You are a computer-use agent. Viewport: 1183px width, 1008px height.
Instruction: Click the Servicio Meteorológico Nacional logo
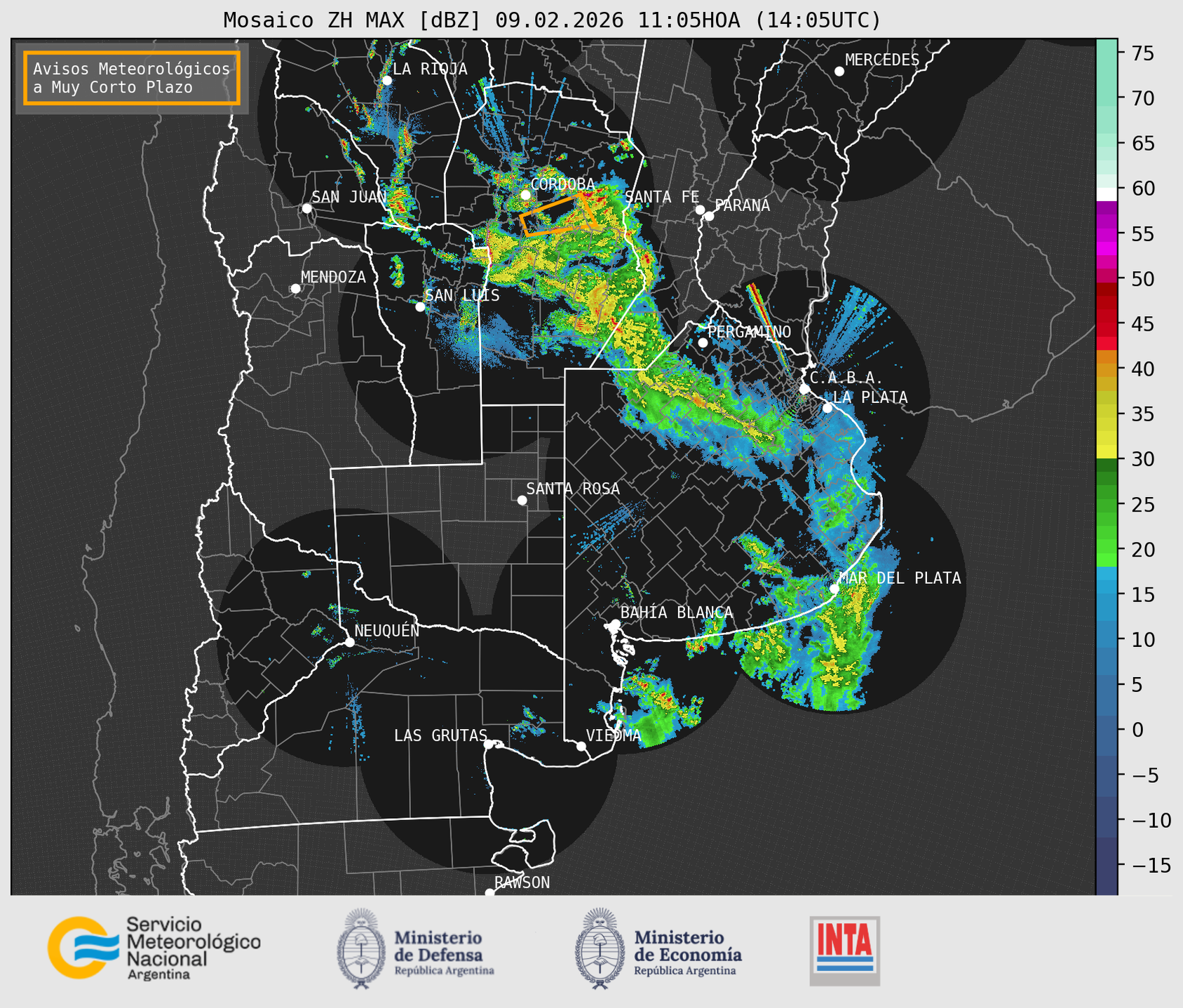[x=154, y=948]
